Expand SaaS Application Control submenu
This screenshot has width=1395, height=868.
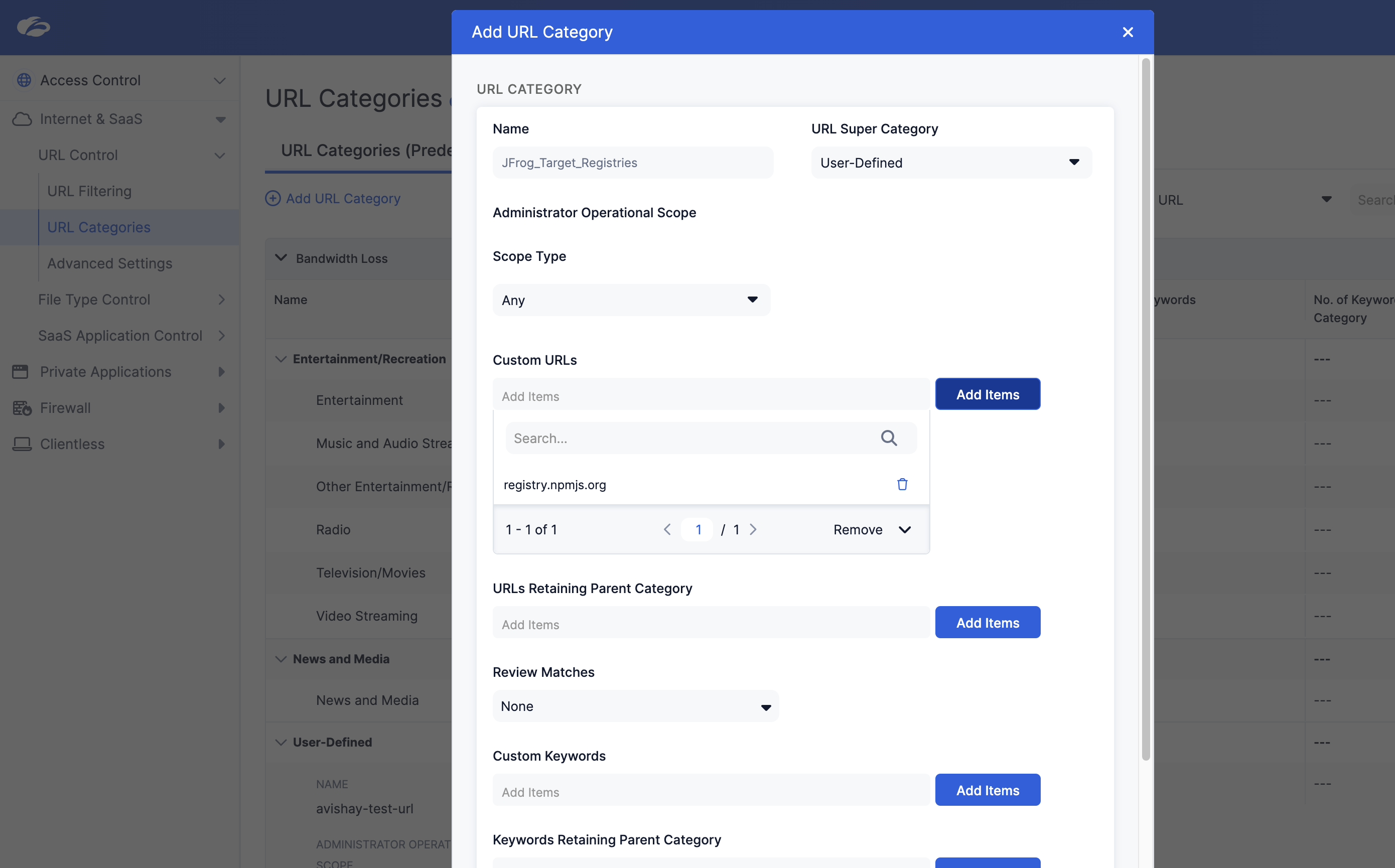pyautogui.click(x=222, y=336)
